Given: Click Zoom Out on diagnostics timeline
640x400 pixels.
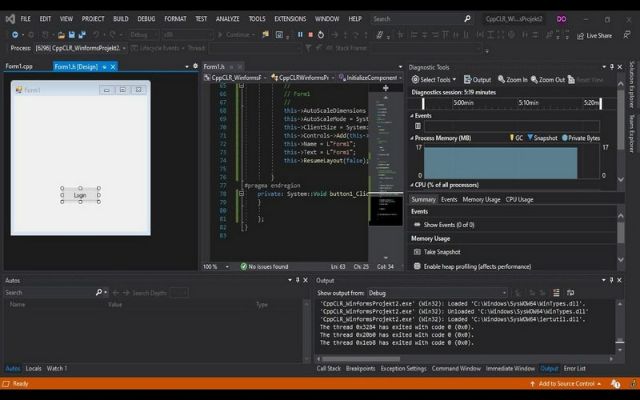Looking at the screenshot, I should pyautogui.click(x=549, y=80).
